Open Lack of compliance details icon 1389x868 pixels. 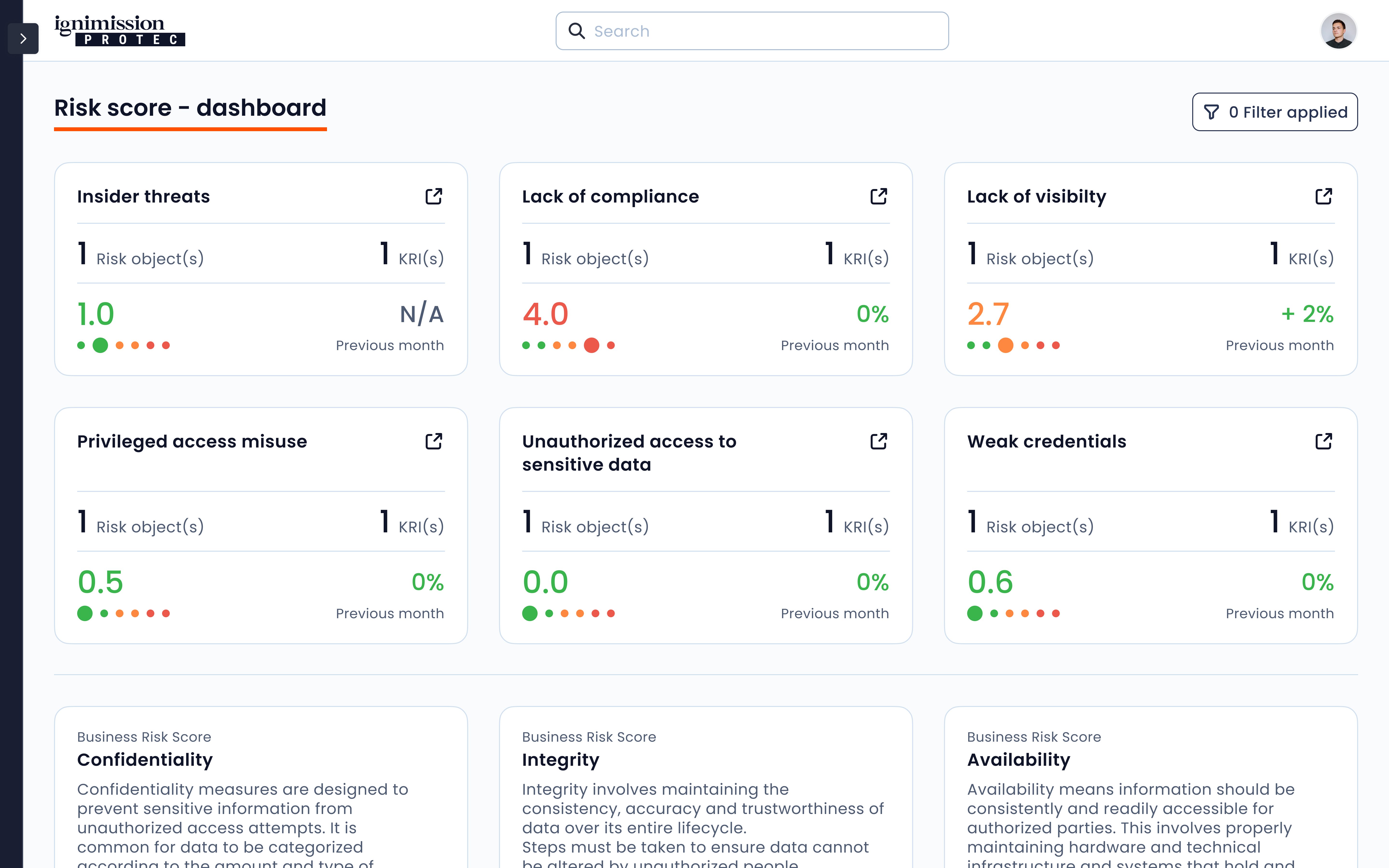(x=878, y=196)
